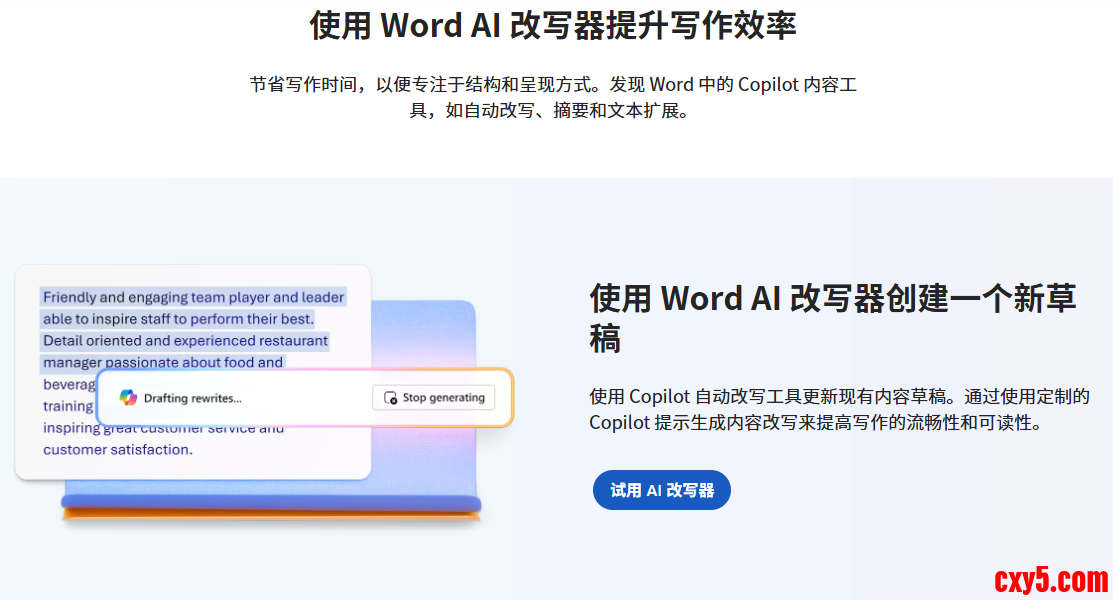Image resolution: width=1113 pixels, height=600 pixels.
Task: Click the line able to inspire staff
Action: 178,319
